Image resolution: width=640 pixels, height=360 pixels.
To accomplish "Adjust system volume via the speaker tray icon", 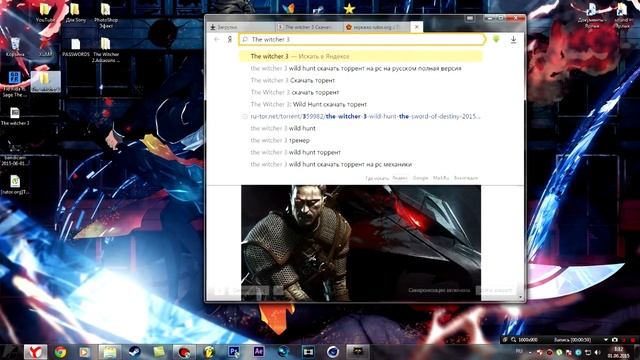I will tap(598, 352).
